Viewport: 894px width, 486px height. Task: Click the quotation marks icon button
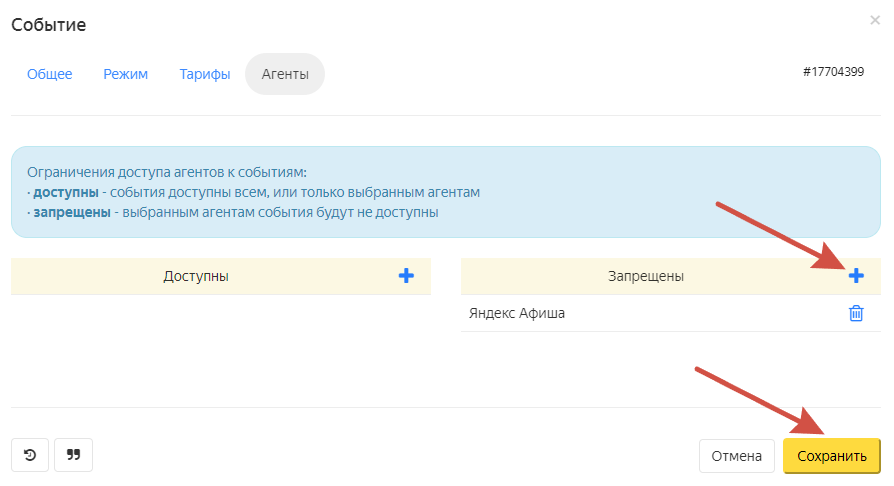[x=73, y=455]
